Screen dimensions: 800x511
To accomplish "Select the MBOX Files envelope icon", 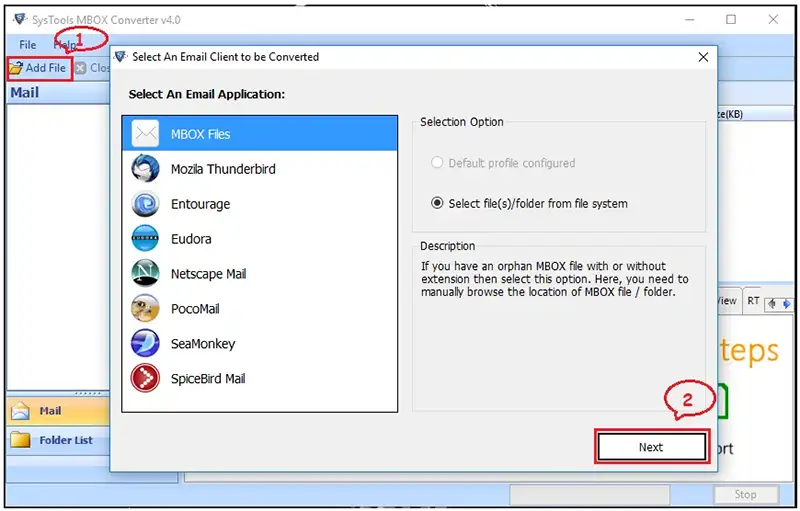I will pyautogui.click(x=145, y=134).
